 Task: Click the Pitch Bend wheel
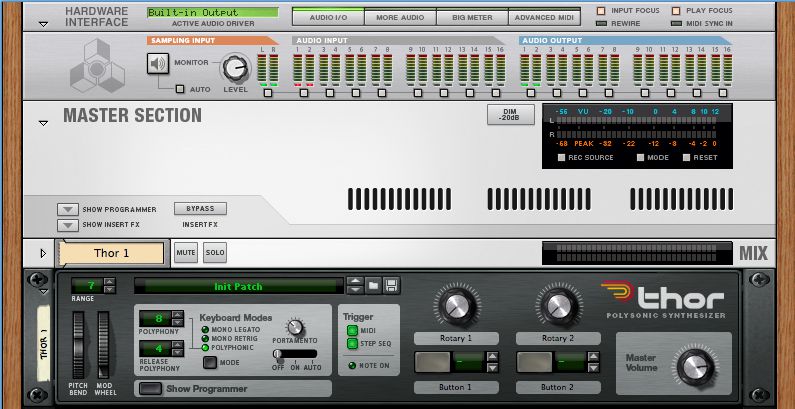[x=78, y=345]
